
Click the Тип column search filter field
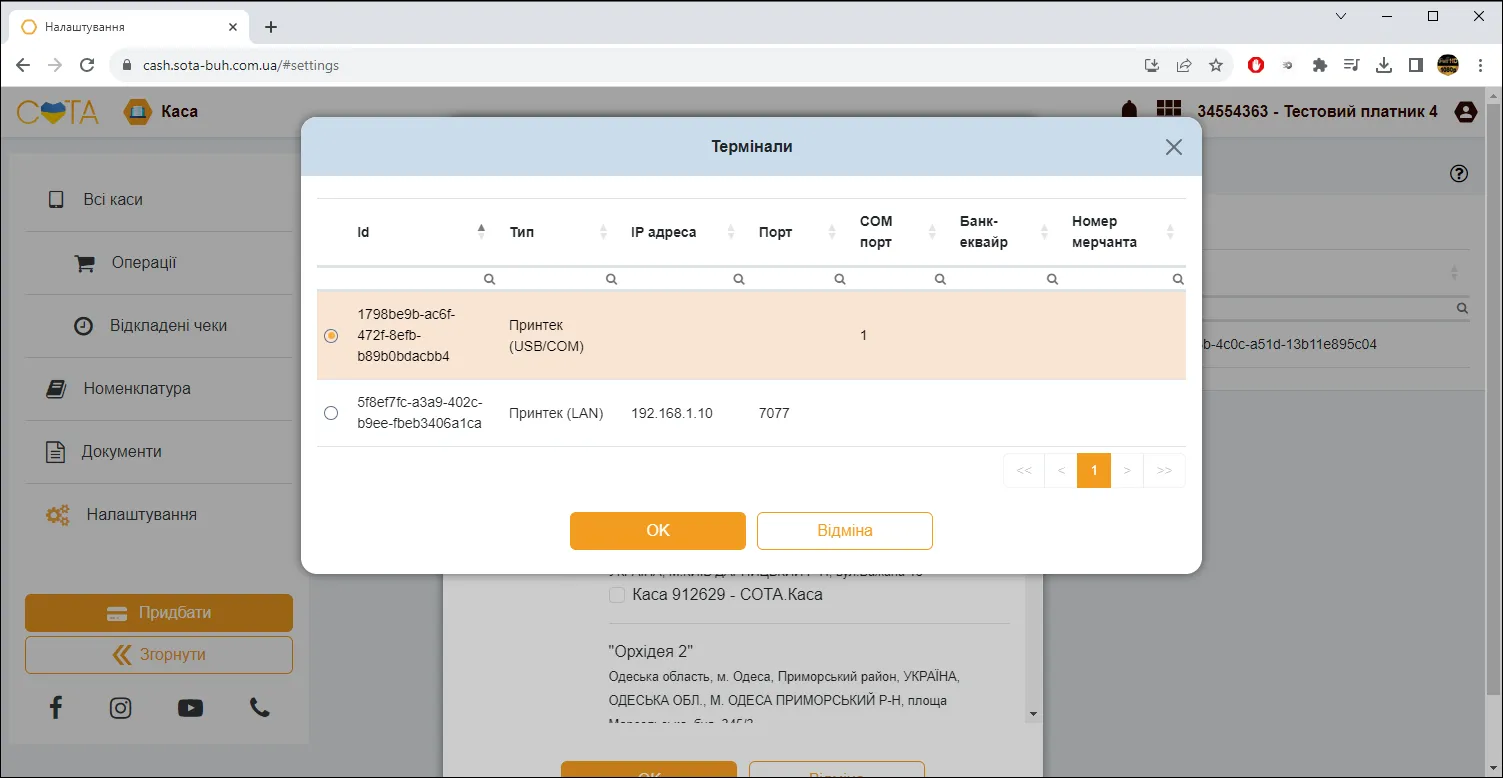point(561,280)
